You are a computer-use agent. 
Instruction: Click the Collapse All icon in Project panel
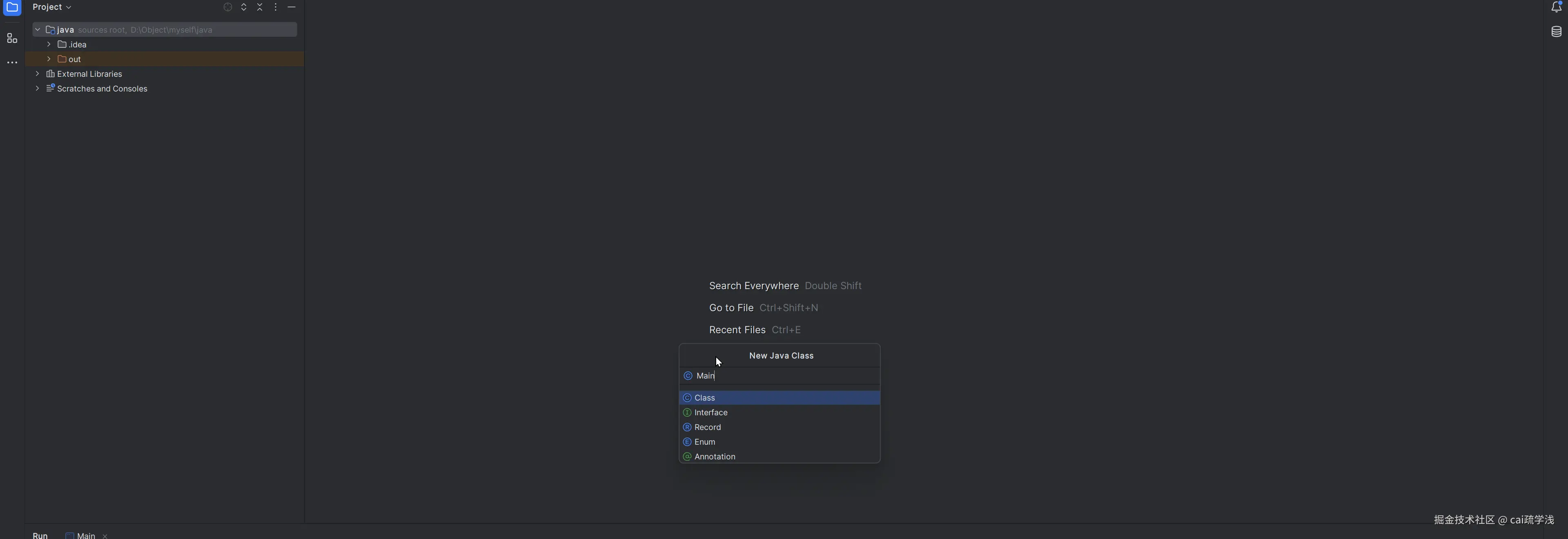(260, 7)
